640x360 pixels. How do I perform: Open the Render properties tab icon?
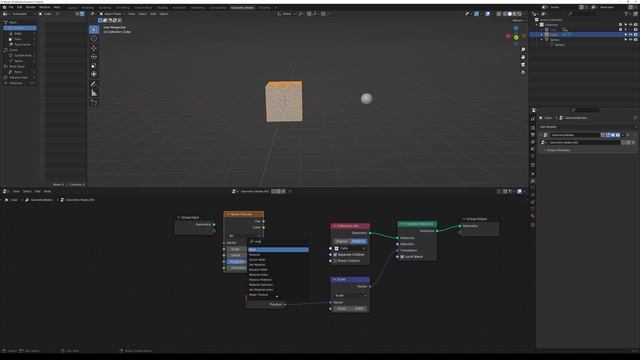(533, 128)
